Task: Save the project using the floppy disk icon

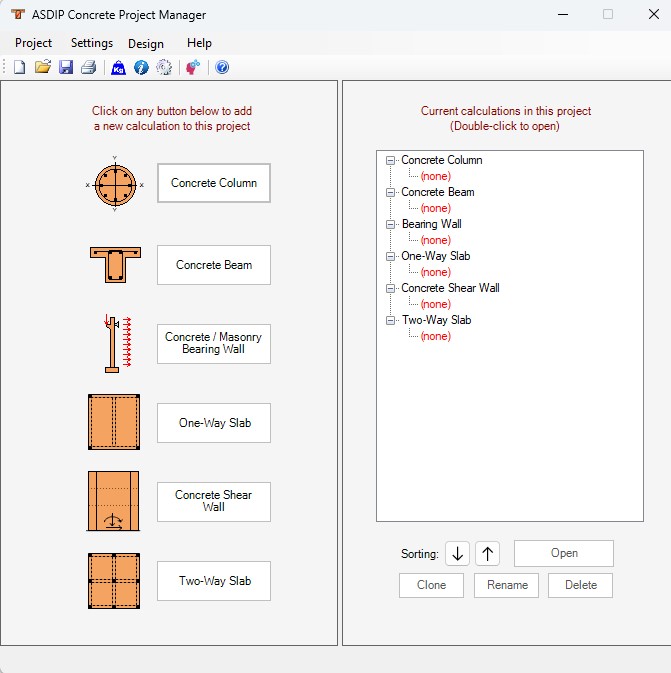Action: pos(66,67)
